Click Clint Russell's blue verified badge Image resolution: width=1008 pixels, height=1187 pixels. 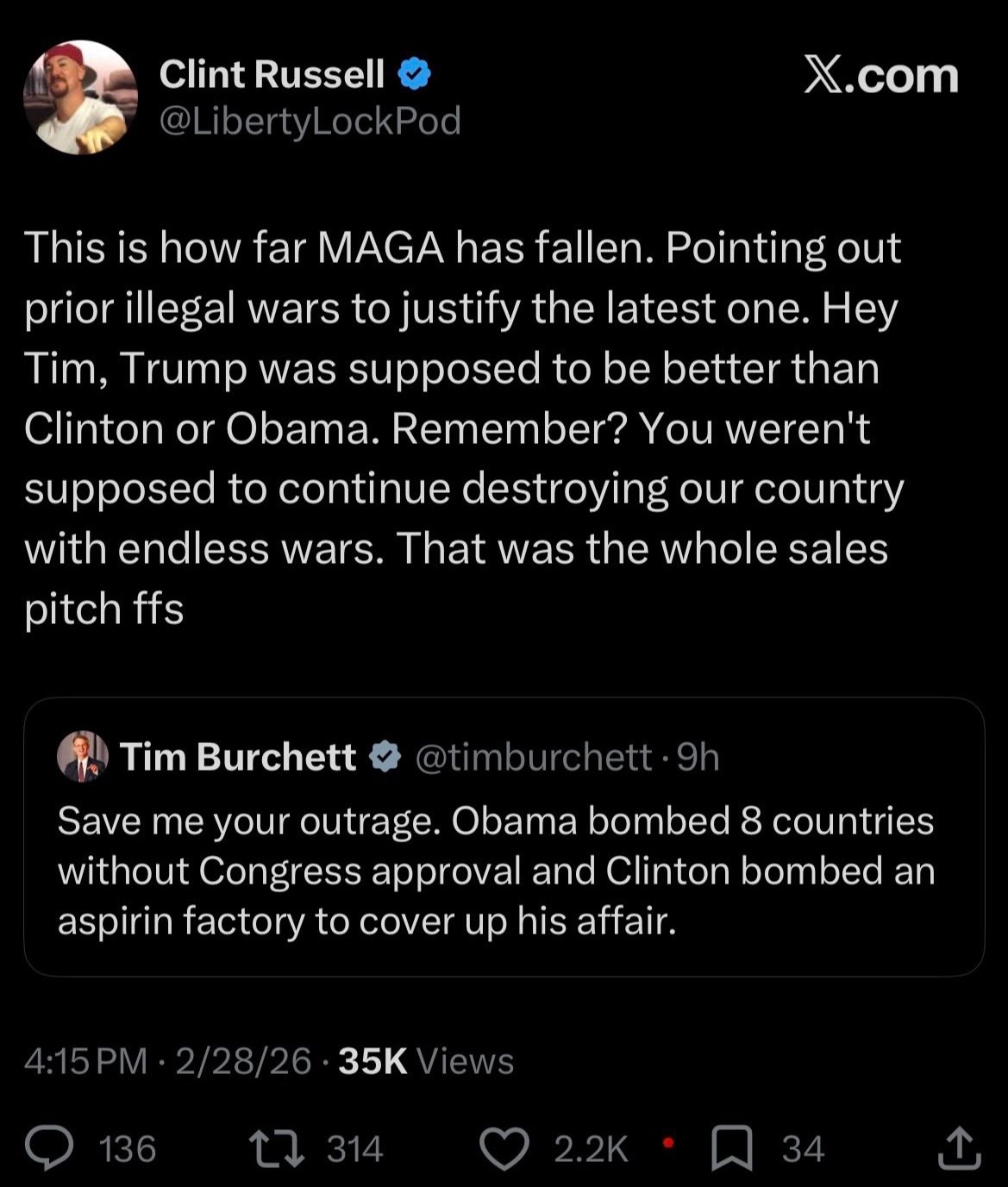click(415, 75)
